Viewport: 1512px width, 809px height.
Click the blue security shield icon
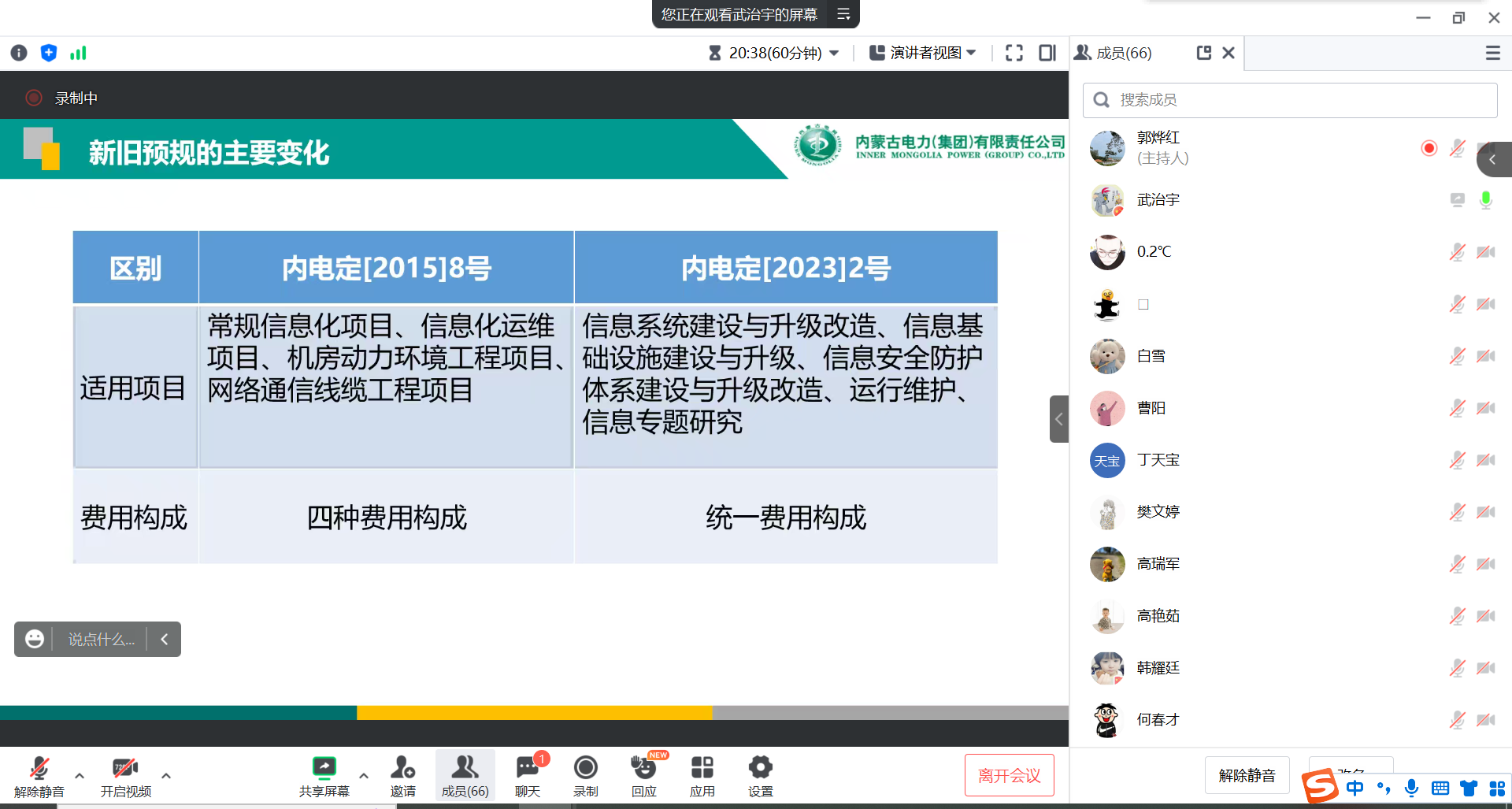coord(49,53)
